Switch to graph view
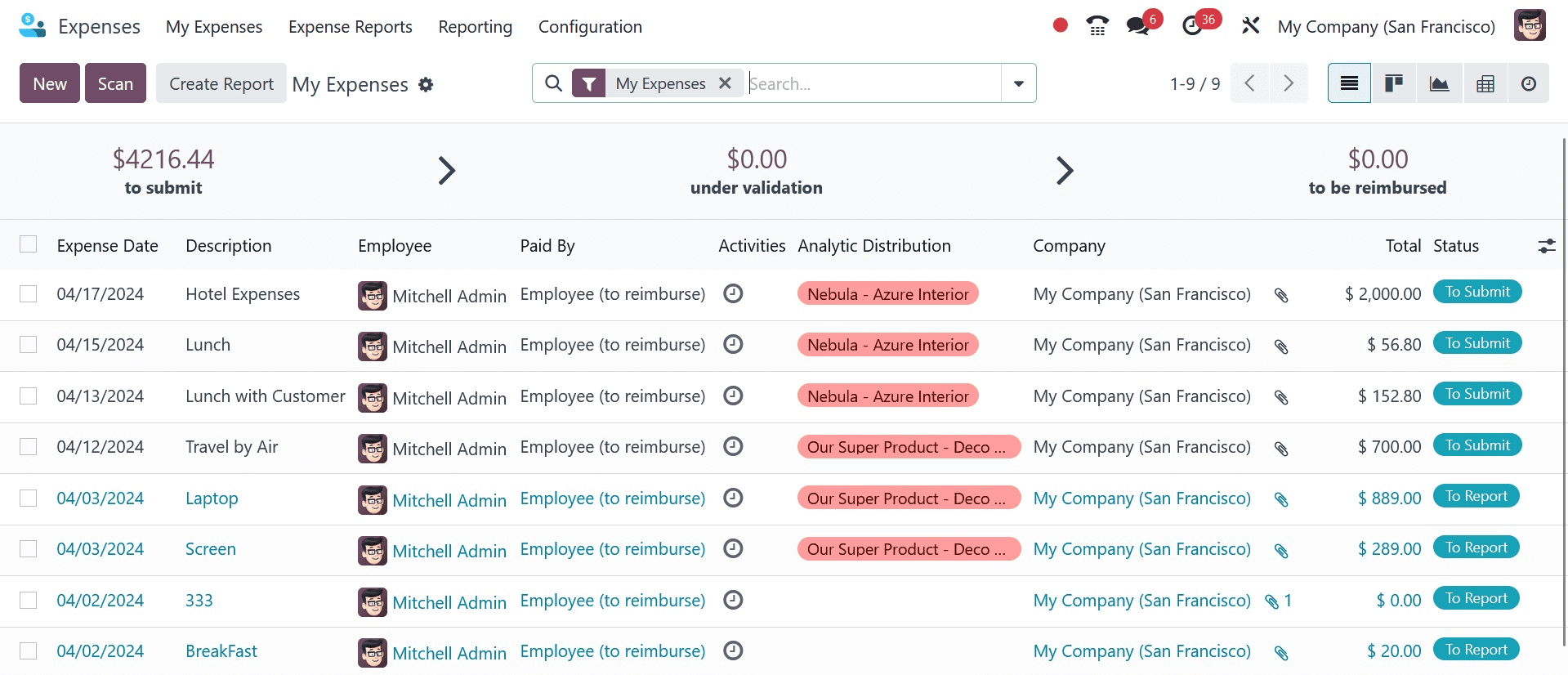 click(1439, 83)
